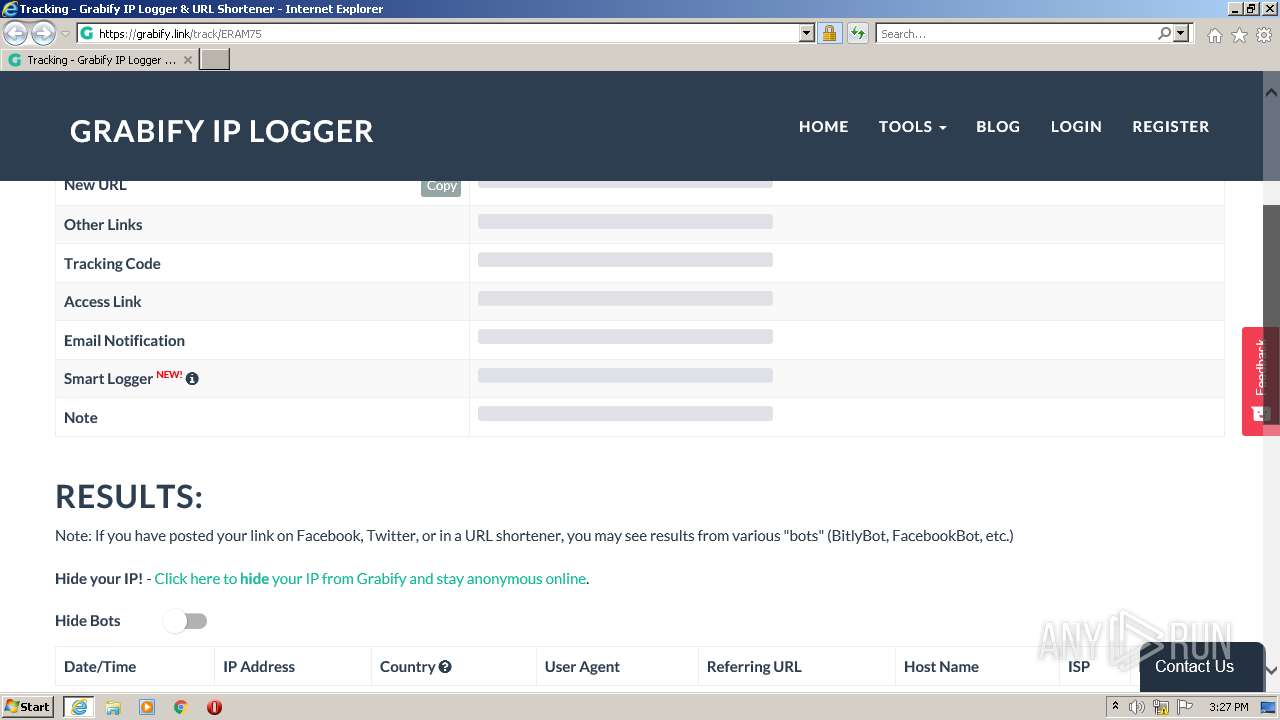Click the network tray icon
1280x720 pixels.
pyautogui.click(x=1161, y=707)
